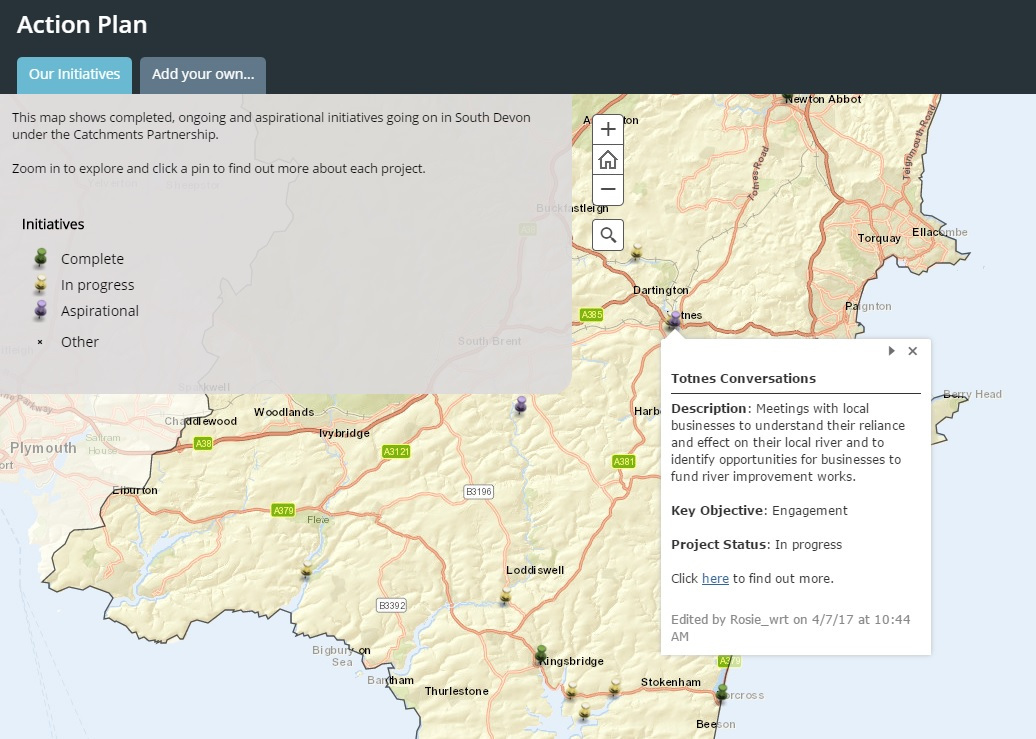The image size is (1036, 739).
Task: Click the 'Project Status: In progress' text
Action: (757, 545)
